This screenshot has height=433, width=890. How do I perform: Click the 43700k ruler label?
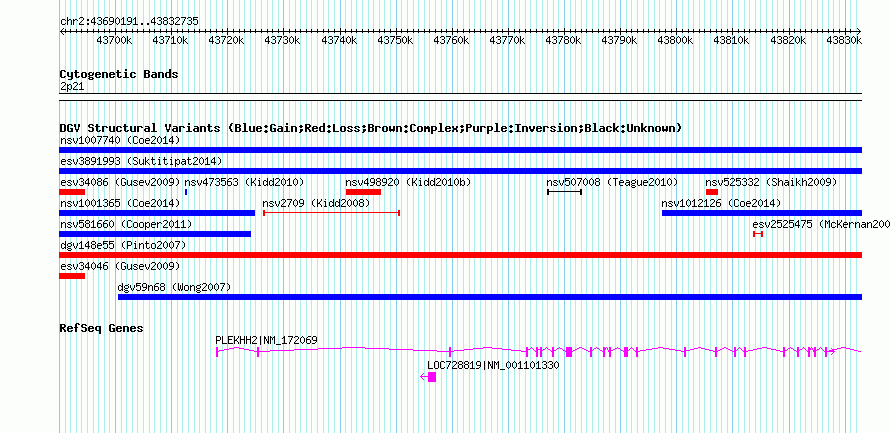pyautogui.click(x=115, y=40)
